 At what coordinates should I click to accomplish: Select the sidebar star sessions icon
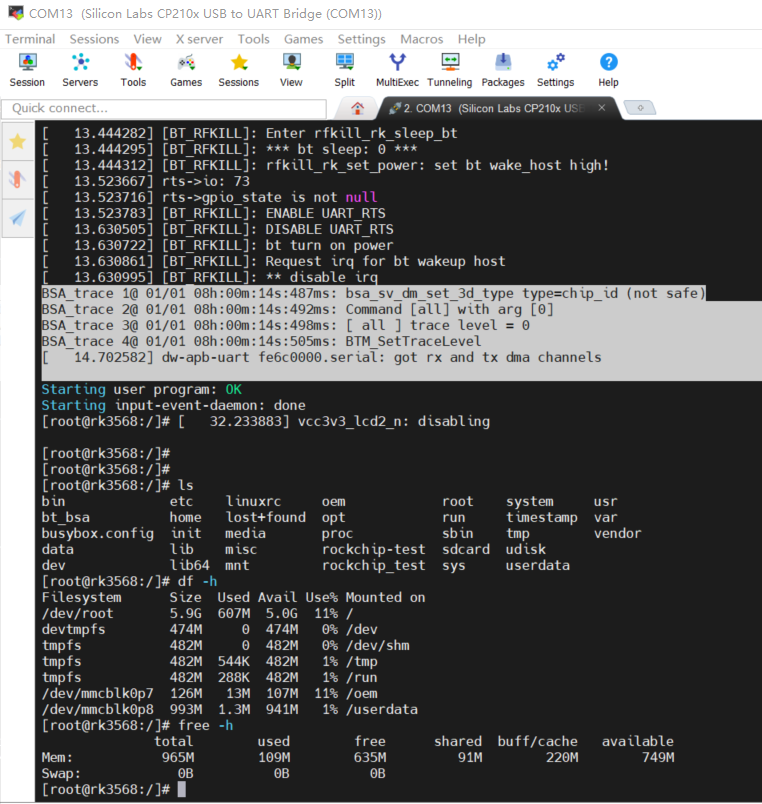pos(18,141)
